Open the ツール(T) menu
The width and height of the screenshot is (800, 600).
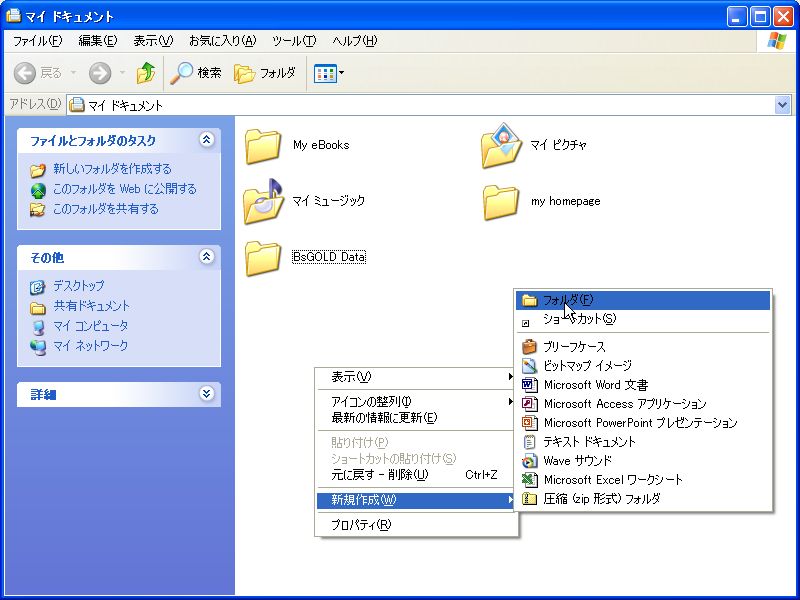coord(294,41)
